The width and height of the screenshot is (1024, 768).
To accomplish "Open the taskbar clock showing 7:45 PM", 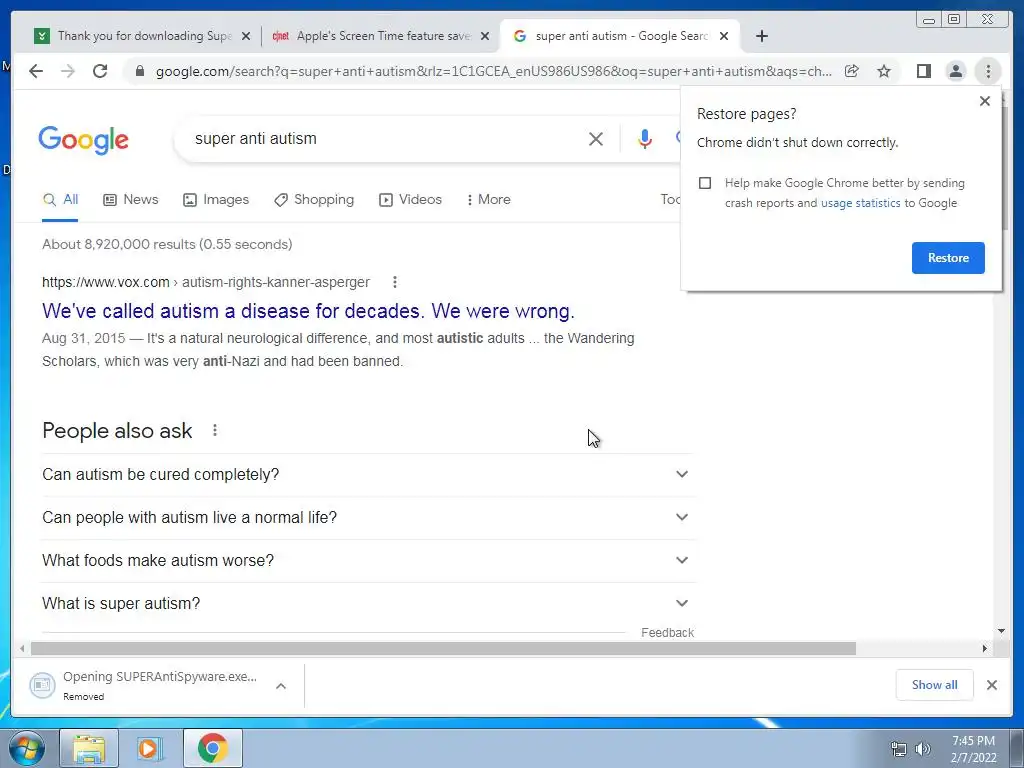I will (x=973, y=749).
